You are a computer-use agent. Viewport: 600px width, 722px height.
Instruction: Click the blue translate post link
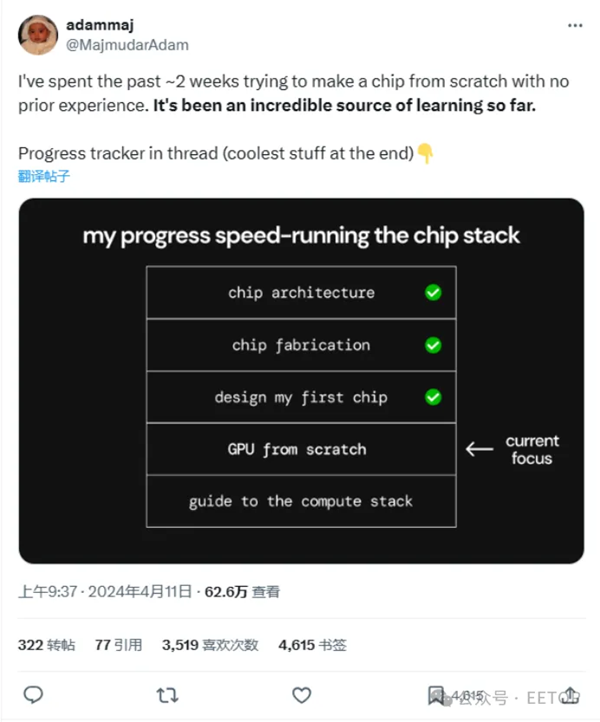(x=44, y=176)
